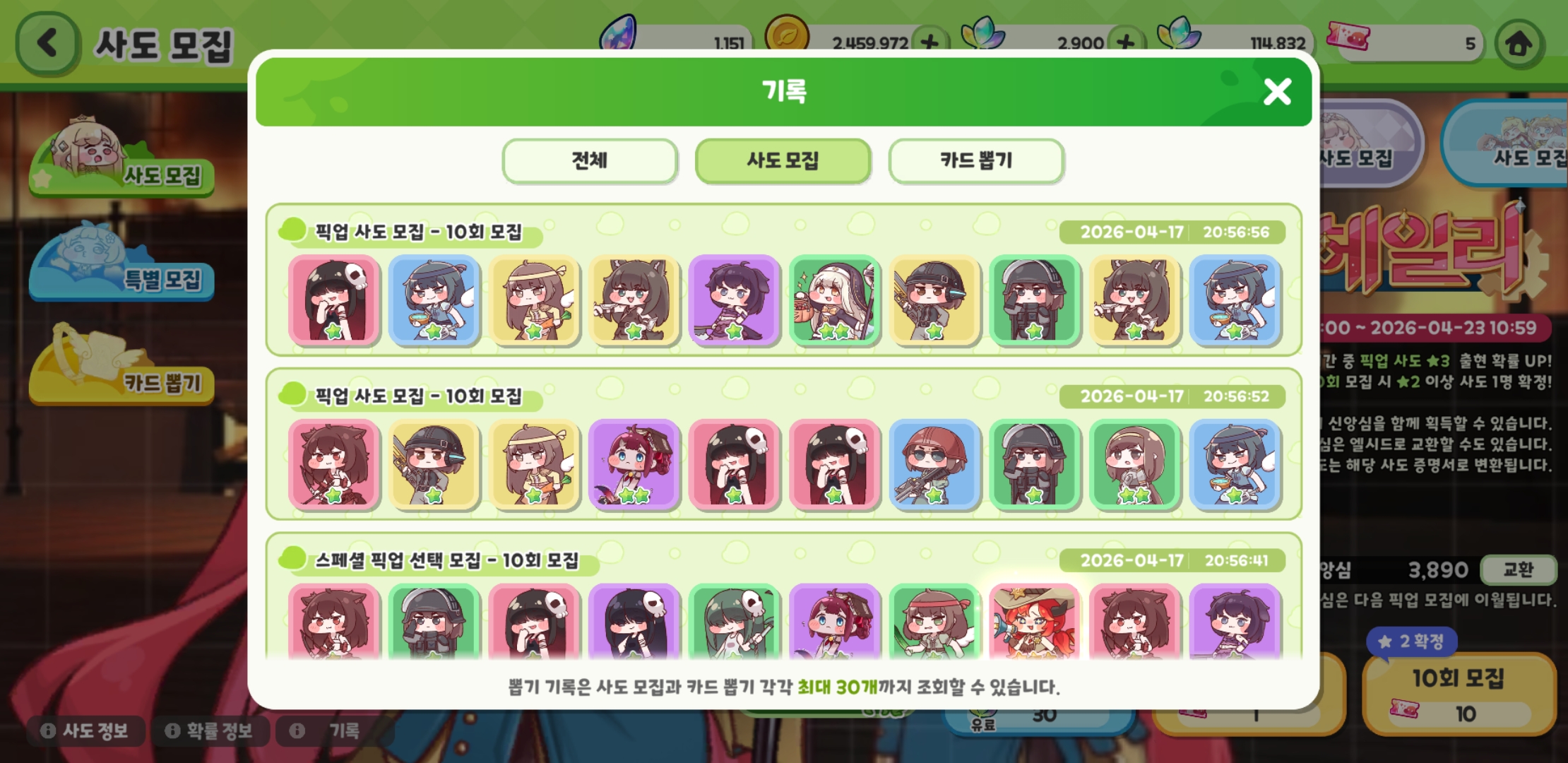Close the 기록 popup with the X
This screenshot has width=1568, height=763.
[1276, 91]
